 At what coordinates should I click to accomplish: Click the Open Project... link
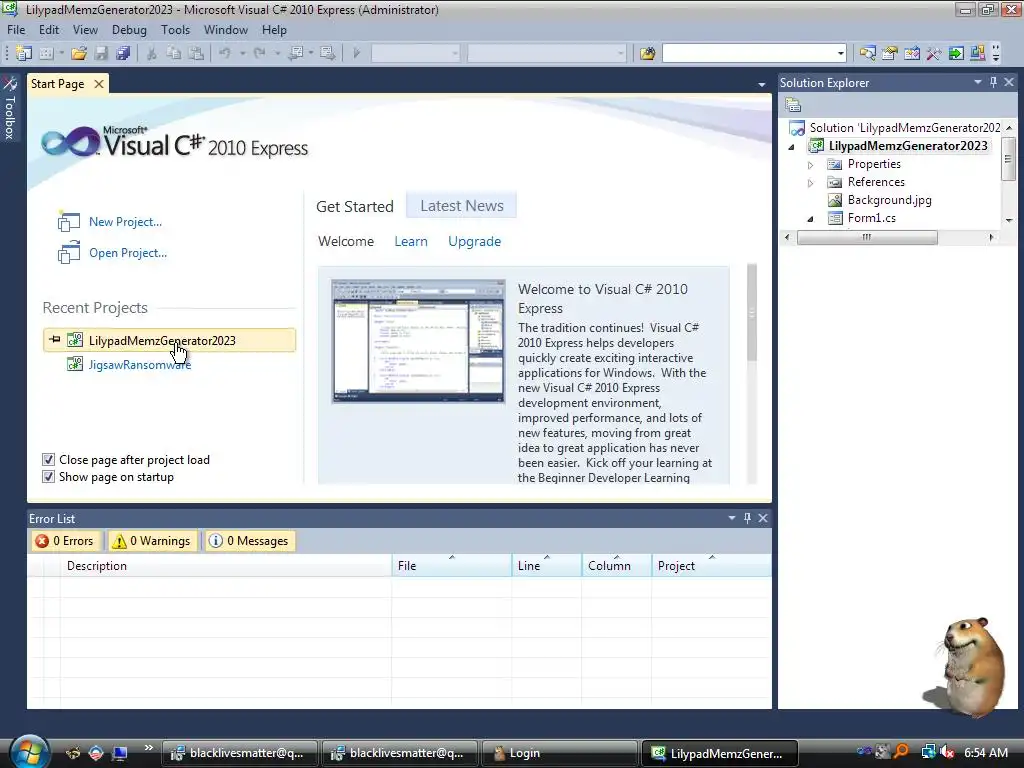pos(128,253)
